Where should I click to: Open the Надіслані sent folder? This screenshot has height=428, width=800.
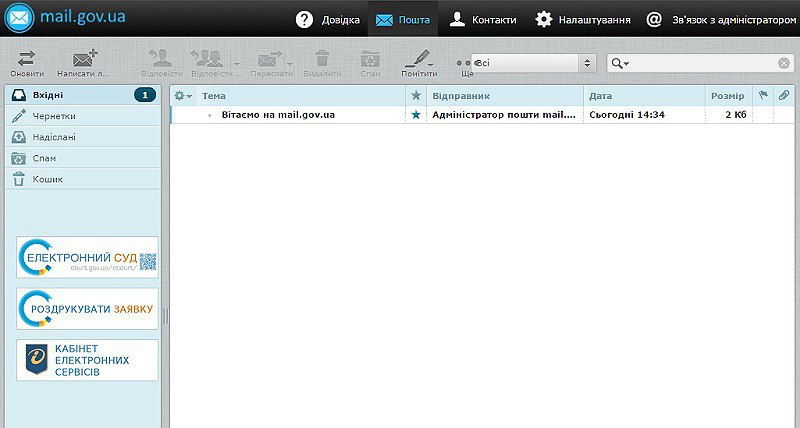54,137
